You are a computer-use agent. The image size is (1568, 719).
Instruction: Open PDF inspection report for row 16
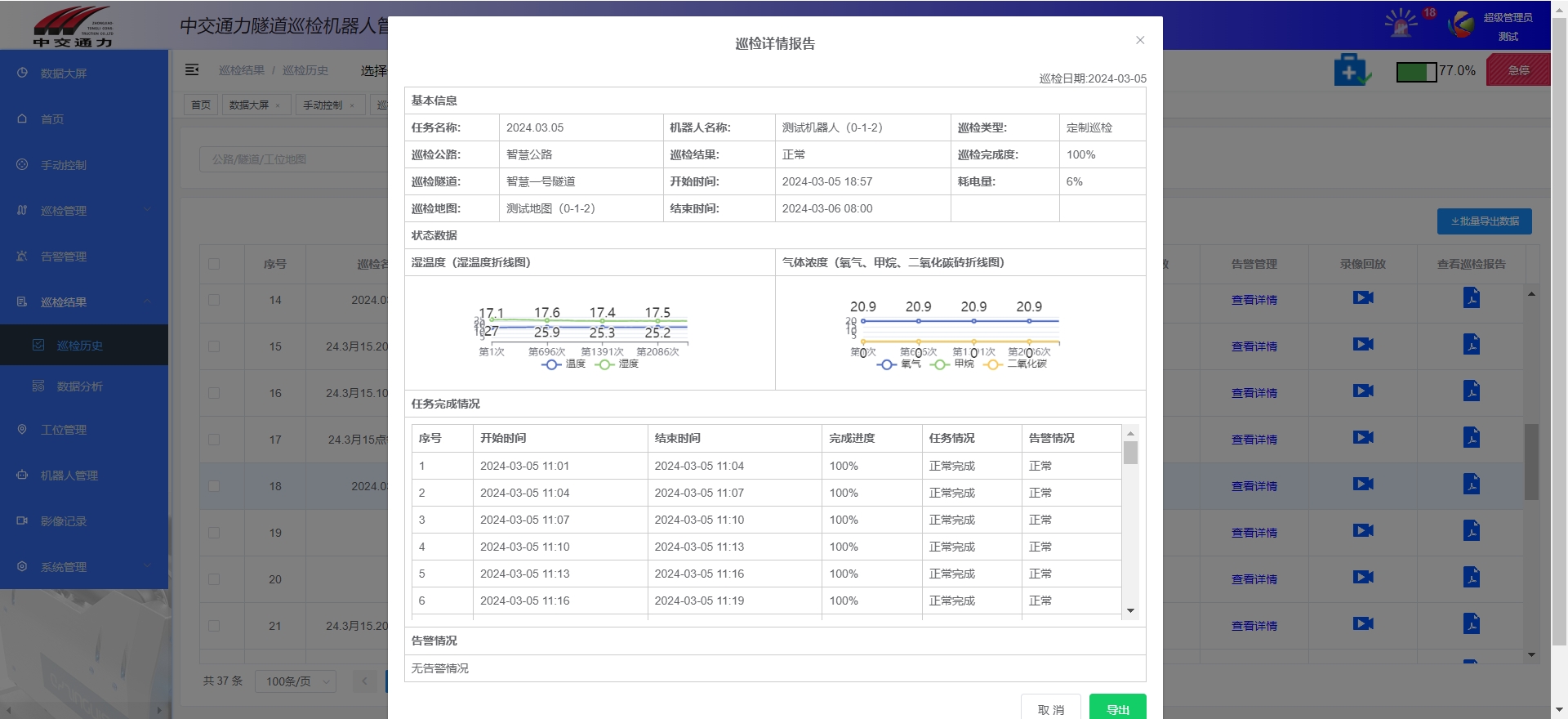point(1472,391)
